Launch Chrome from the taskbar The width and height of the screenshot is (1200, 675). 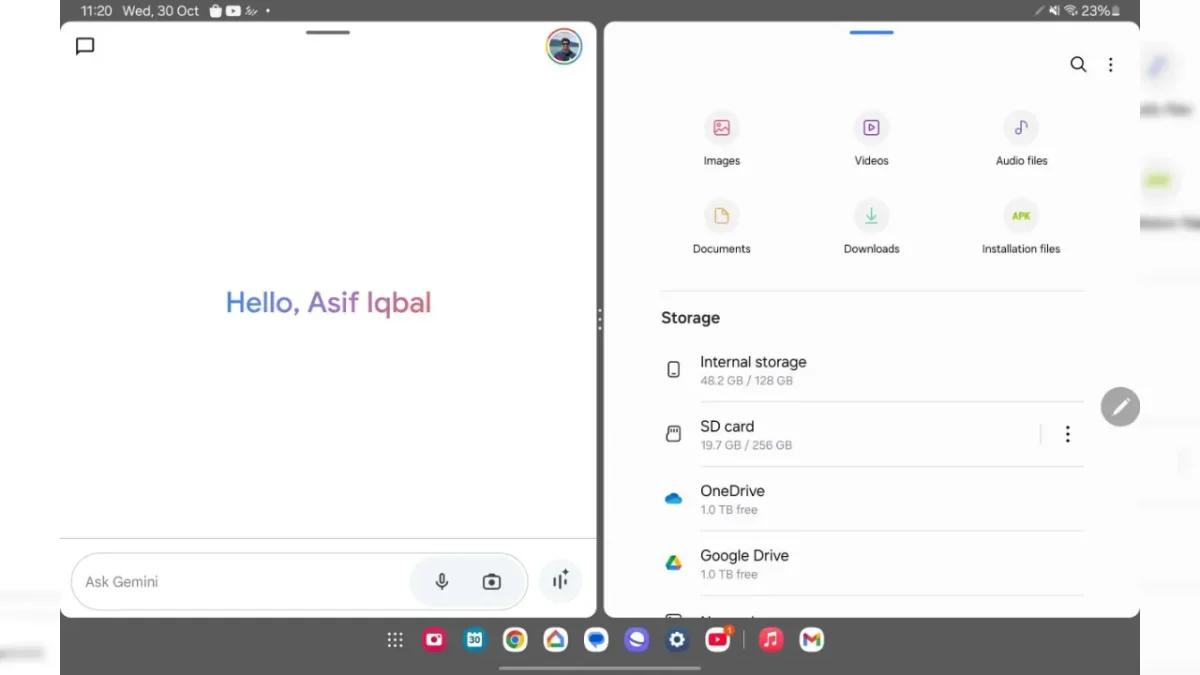pyautogui.click(x=515, y=640)
